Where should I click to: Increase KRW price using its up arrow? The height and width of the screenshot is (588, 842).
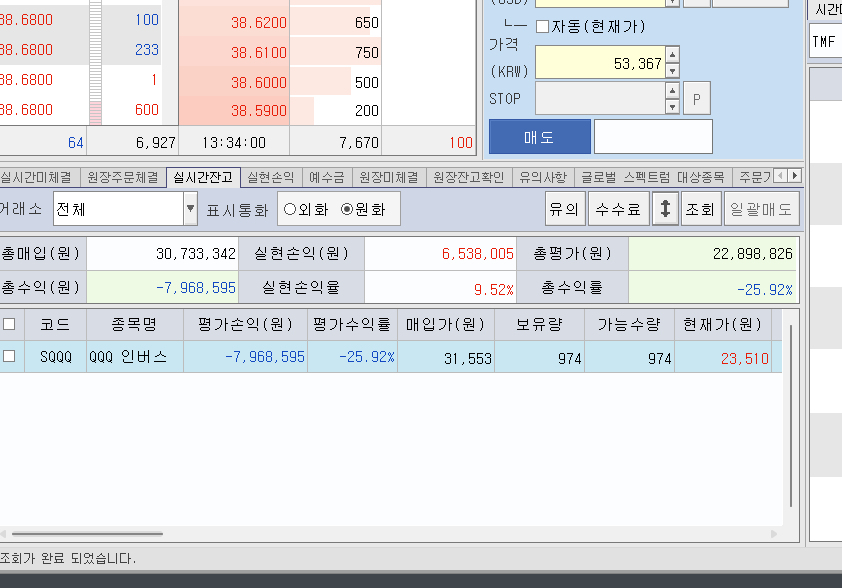tap(672, 55)
